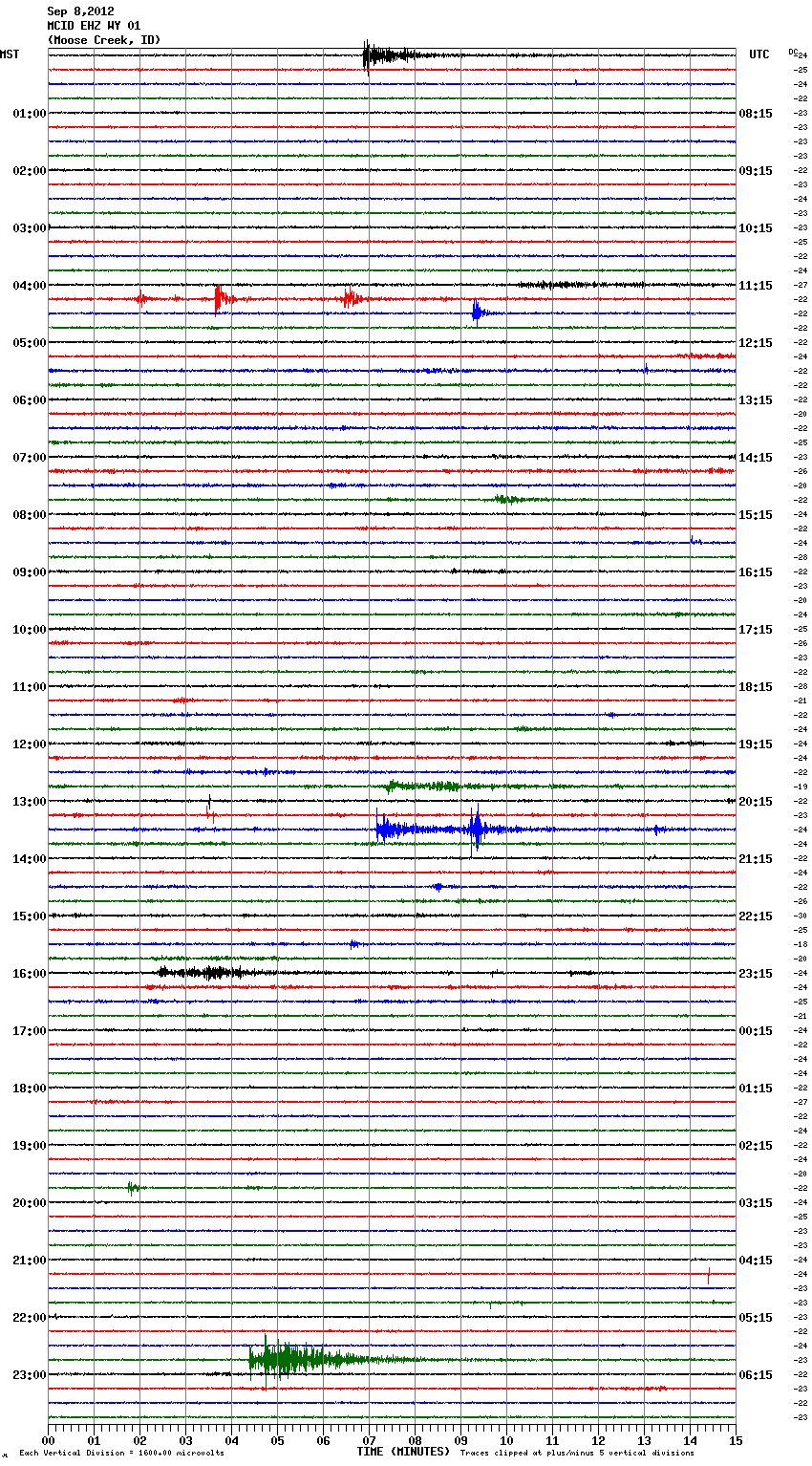Click the 11:00 MST hour label

tap(29, 687)
